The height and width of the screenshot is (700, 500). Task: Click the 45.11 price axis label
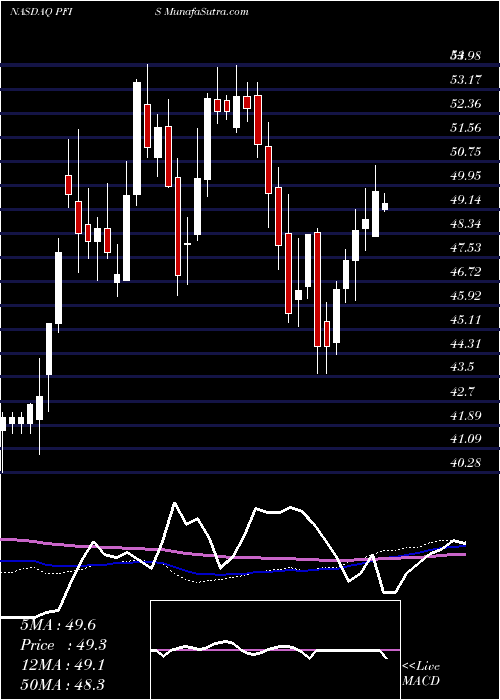(x=466, y=320)
